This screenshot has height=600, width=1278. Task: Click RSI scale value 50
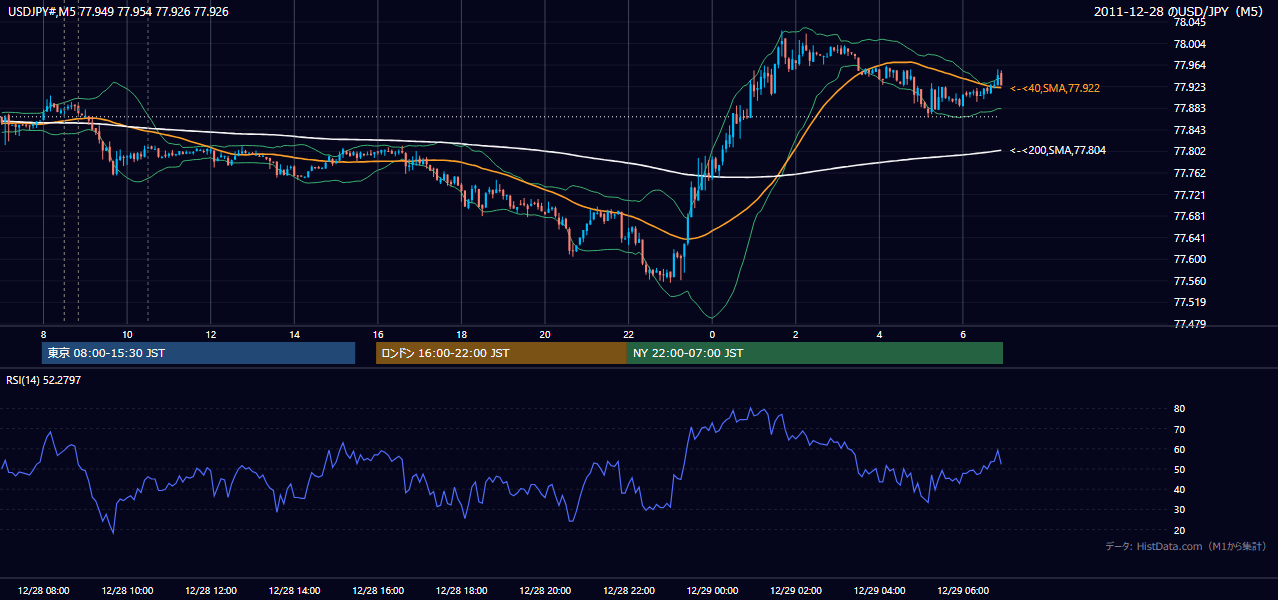(1180, 469)
